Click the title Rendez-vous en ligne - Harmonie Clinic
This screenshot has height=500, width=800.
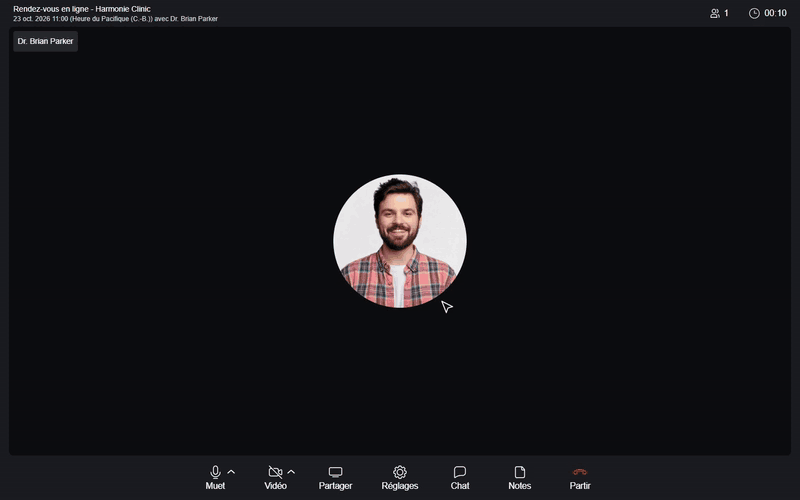click(x=82, y=9)
